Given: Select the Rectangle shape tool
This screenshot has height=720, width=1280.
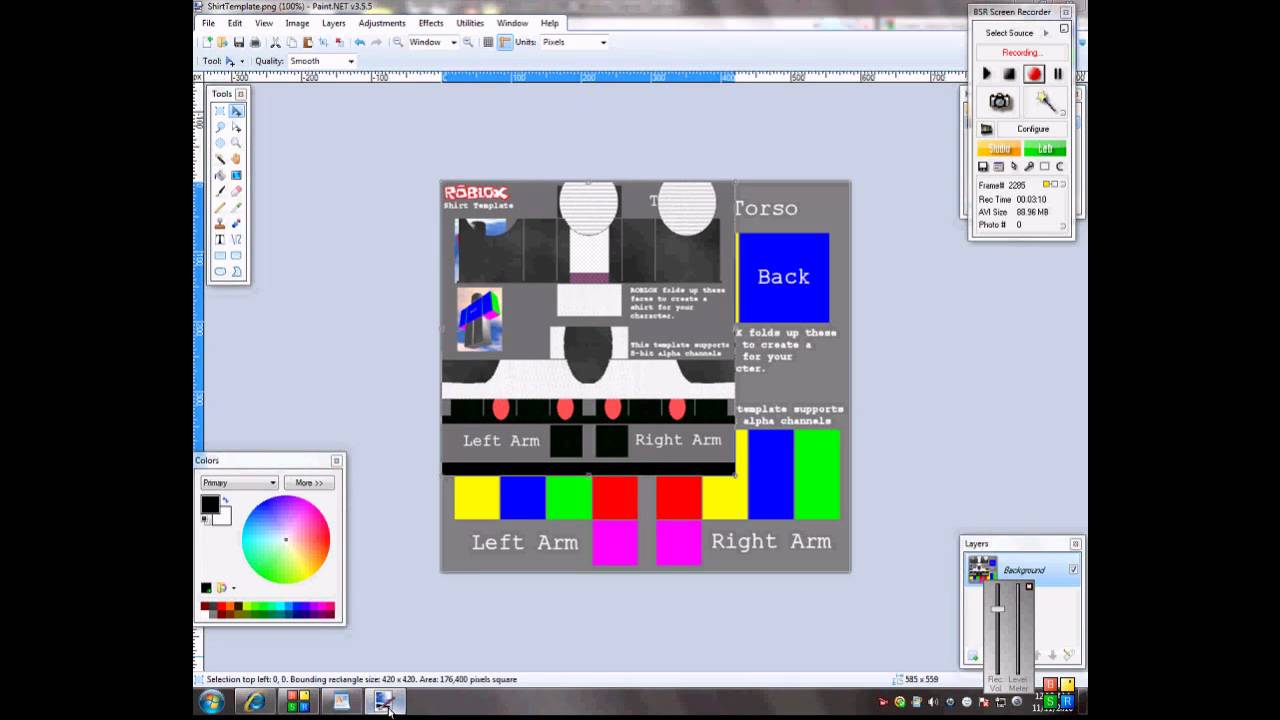Looking at the screenshot, I should coord(220,255).
